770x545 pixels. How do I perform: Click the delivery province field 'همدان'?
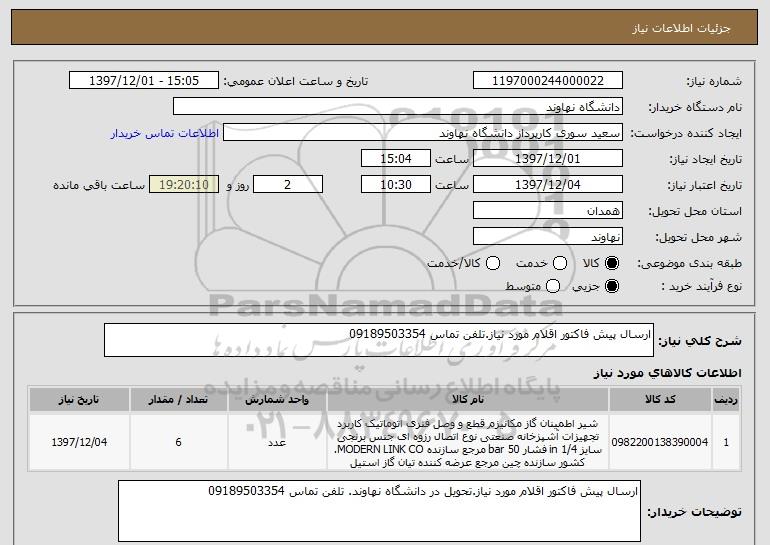coord(548,211)
